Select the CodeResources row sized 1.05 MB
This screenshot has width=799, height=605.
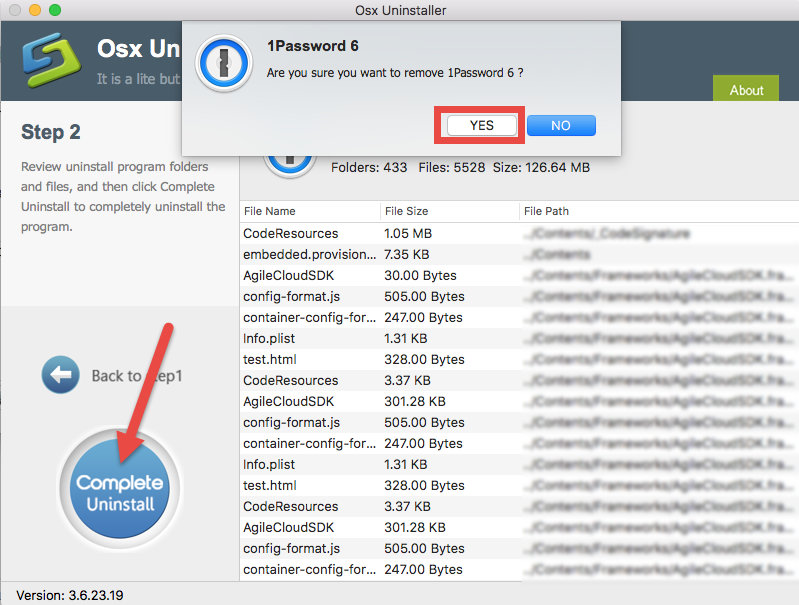[519, 233]
